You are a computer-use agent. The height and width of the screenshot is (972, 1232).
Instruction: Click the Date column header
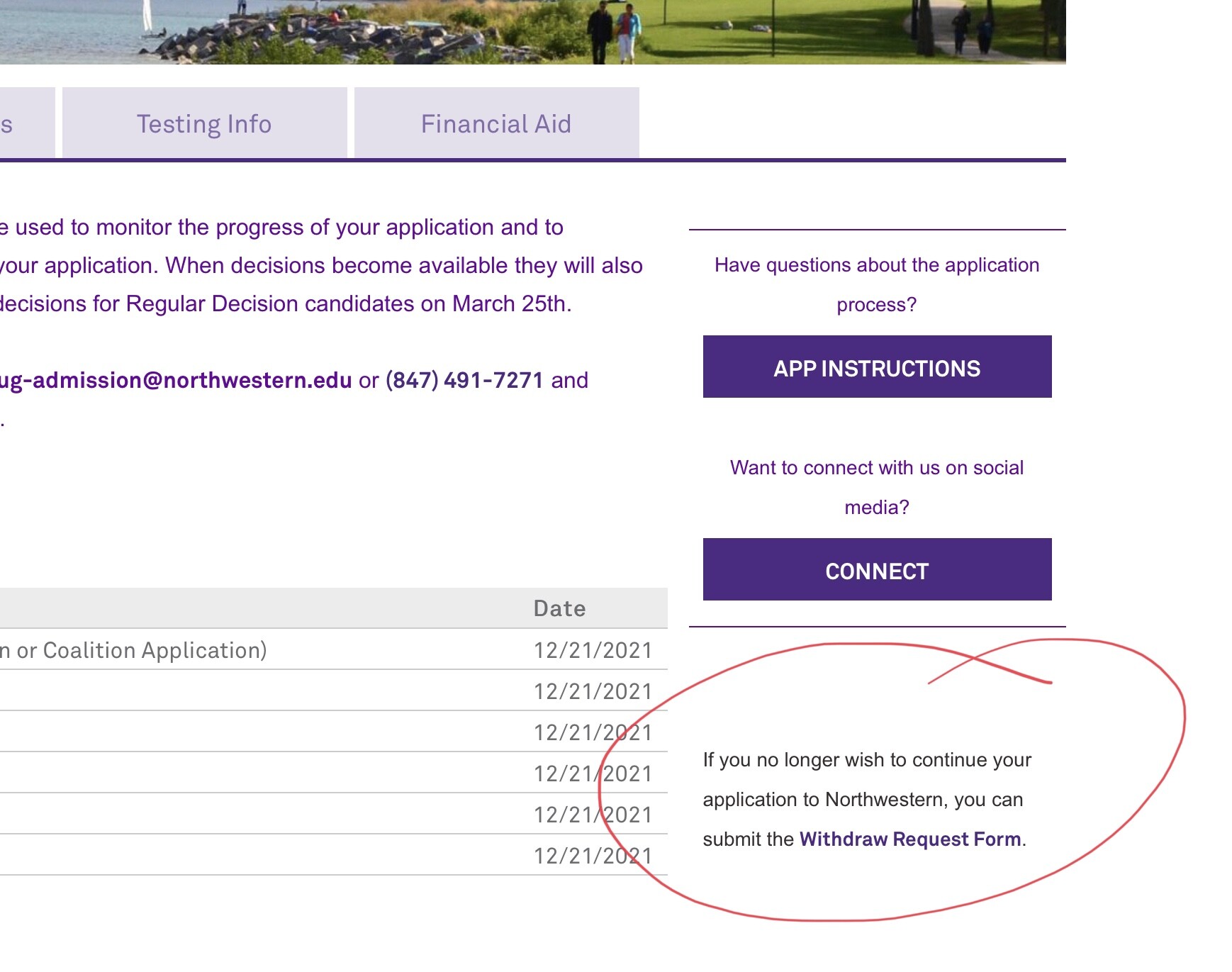click(x=559, y=608)
